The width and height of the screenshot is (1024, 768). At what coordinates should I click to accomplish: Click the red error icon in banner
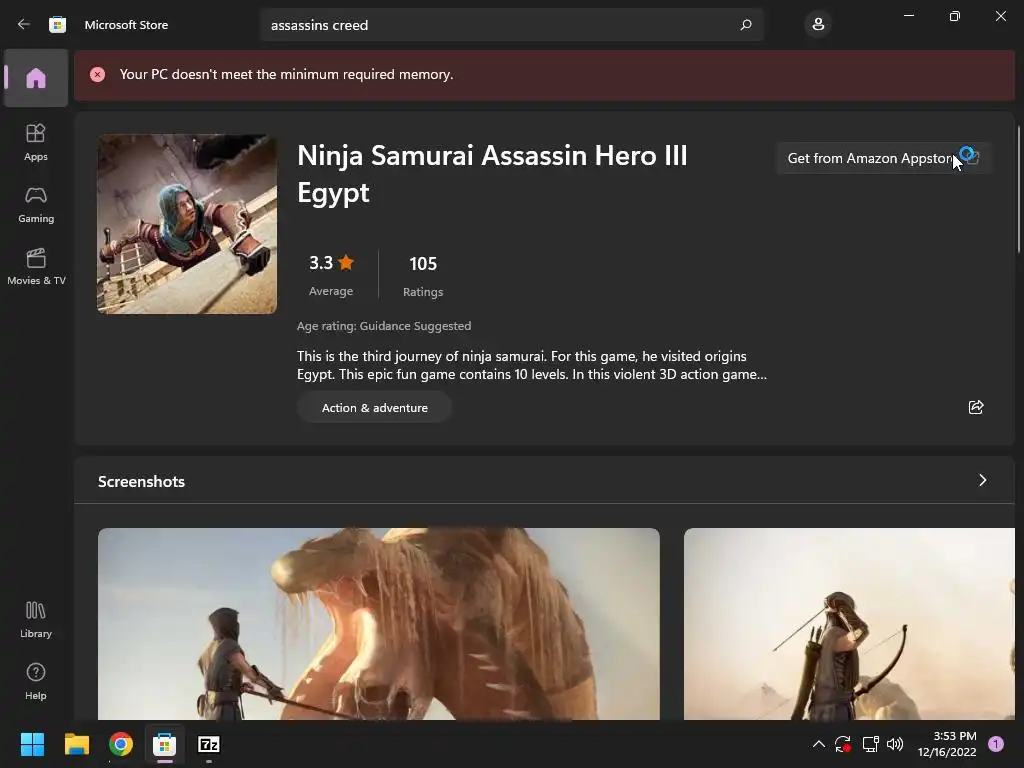pos(97,74)
